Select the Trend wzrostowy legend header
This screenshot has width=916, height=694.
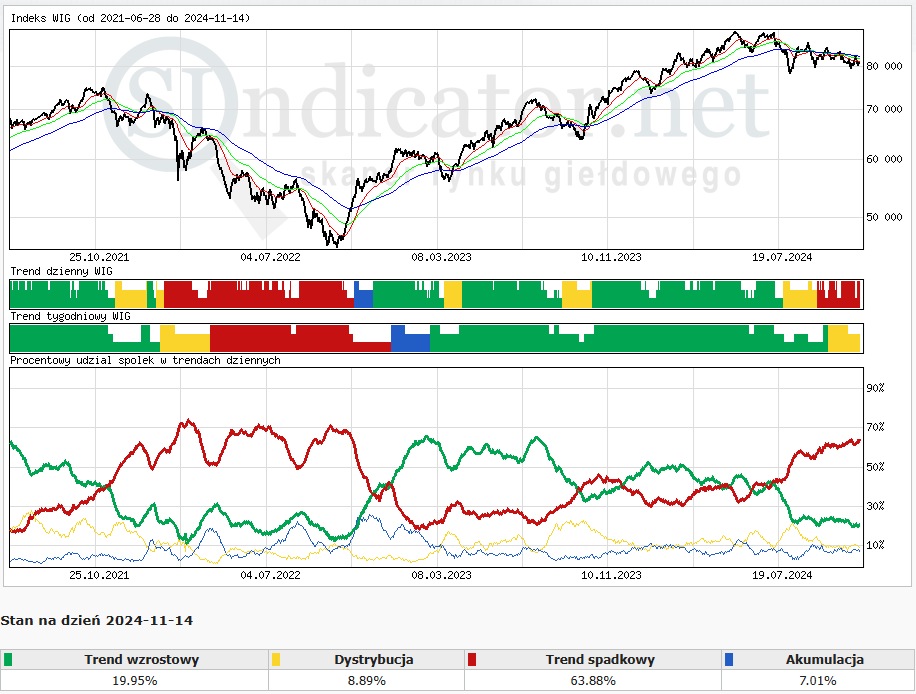coord(141,660)
